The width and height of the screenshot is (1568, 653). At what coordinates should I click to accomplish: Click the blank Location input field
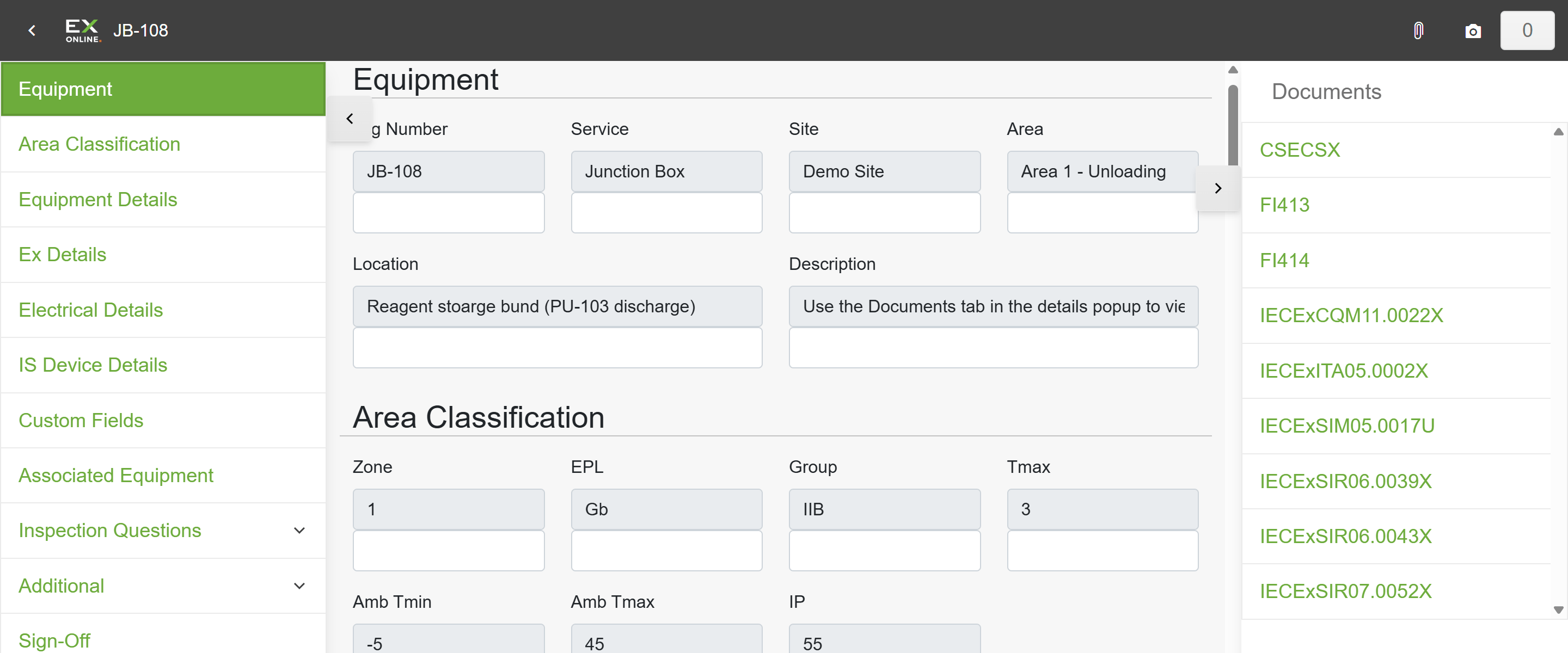pyautogui.click(x=558, y=348)
